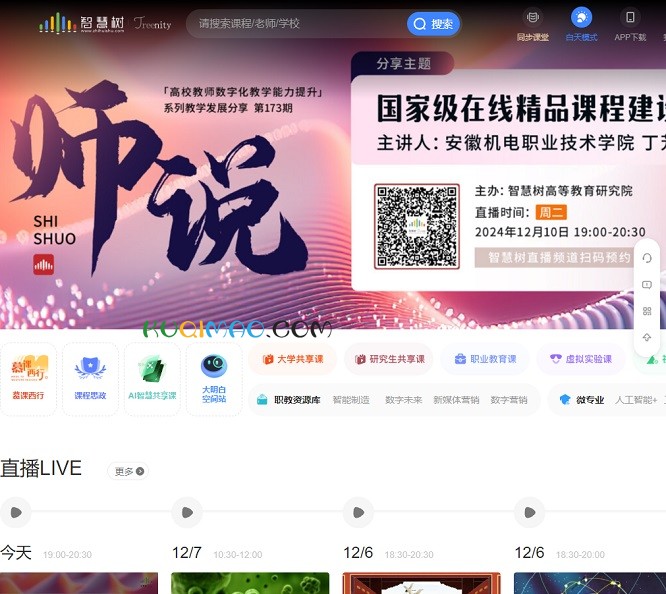Select the 研究生共享课 category pill
The image size is (666, 594).
click(x=389, y=359)
